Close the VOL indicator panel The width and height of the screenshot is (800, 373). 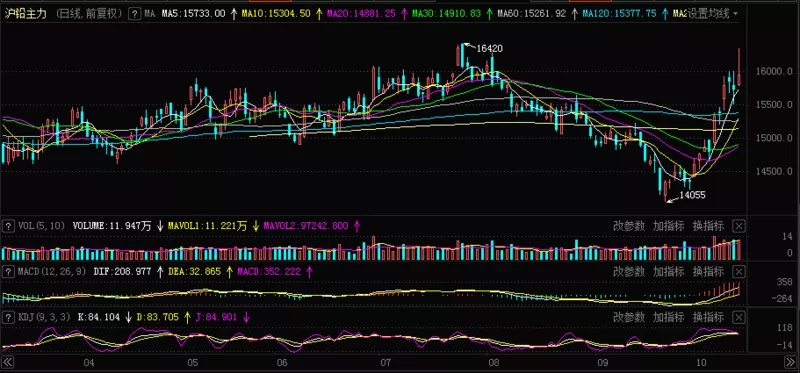[740, 226]
